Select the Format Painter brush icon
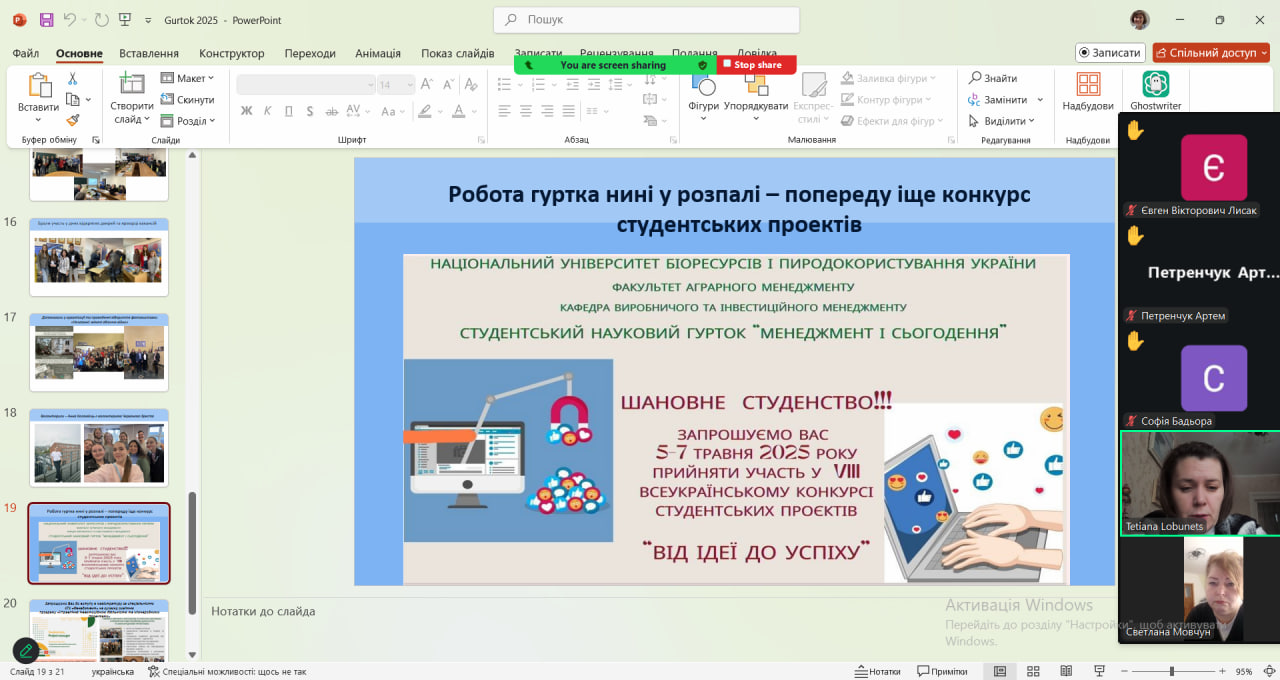The width and height of the screenshot is (1280, 680). click(72, 121)
